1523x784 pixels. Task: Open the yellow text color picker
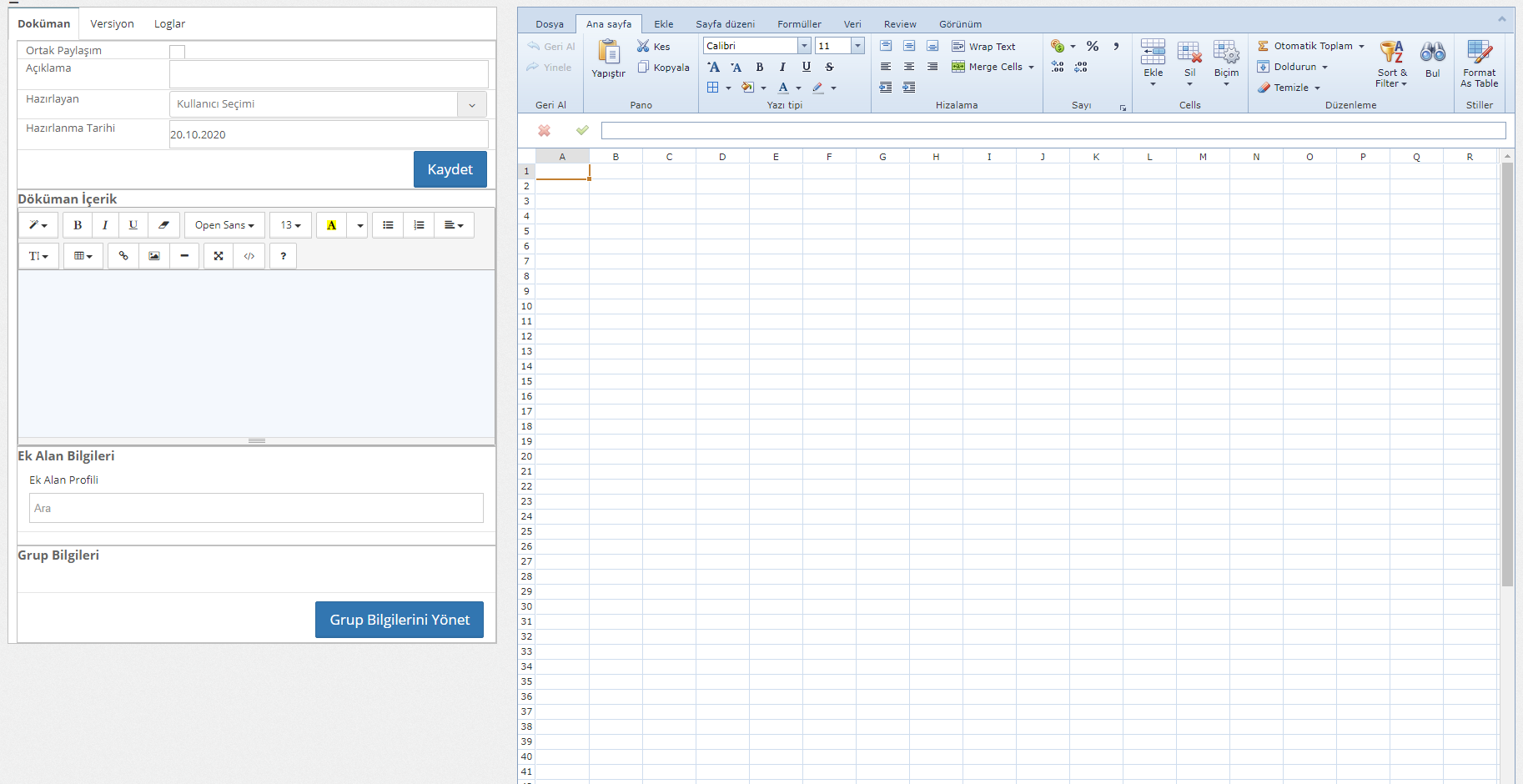(x=333, y=224)
